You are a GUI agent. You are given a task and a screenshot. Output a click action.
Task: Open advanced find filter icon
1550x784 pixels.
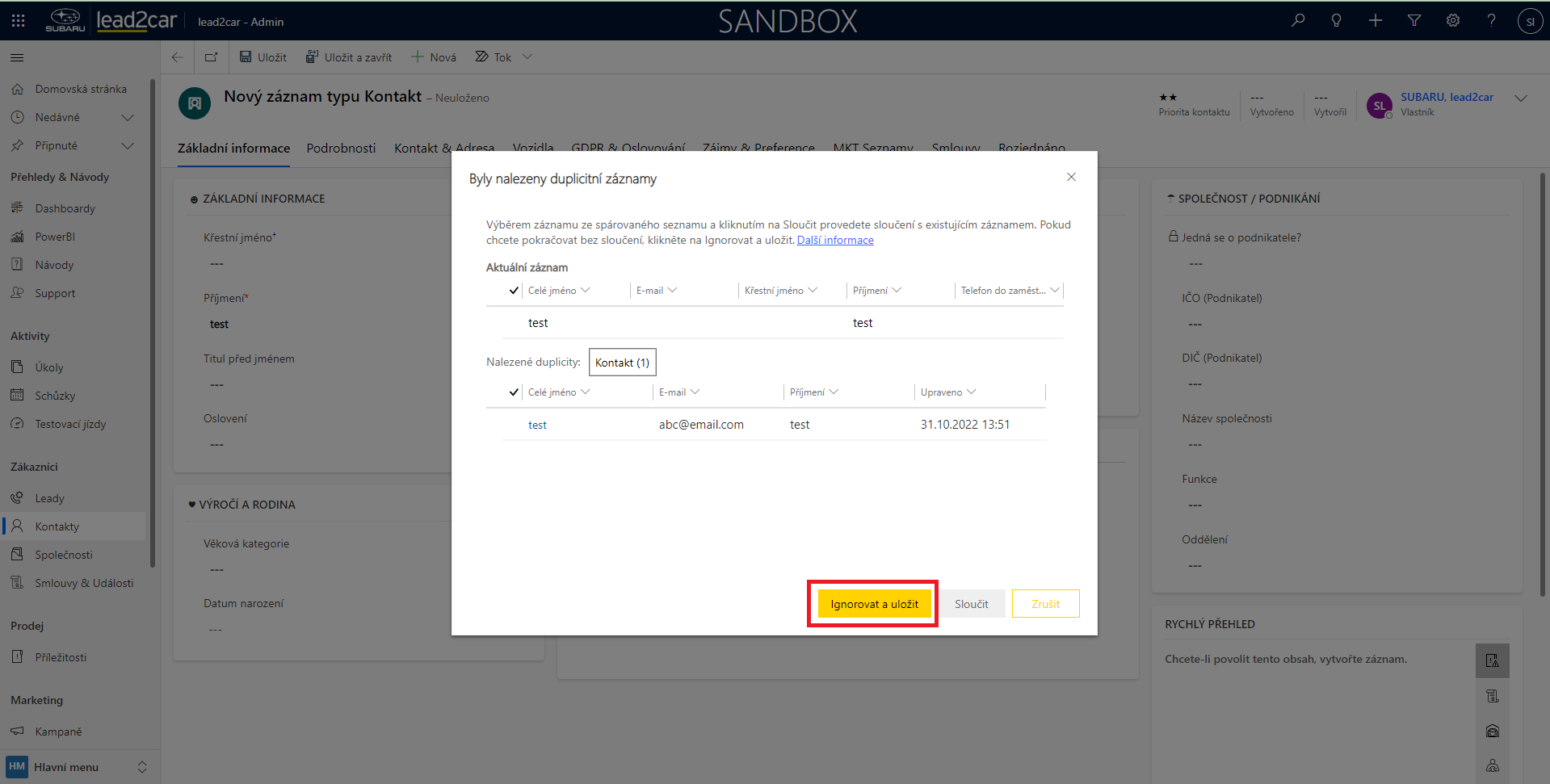pos(1414,21)
